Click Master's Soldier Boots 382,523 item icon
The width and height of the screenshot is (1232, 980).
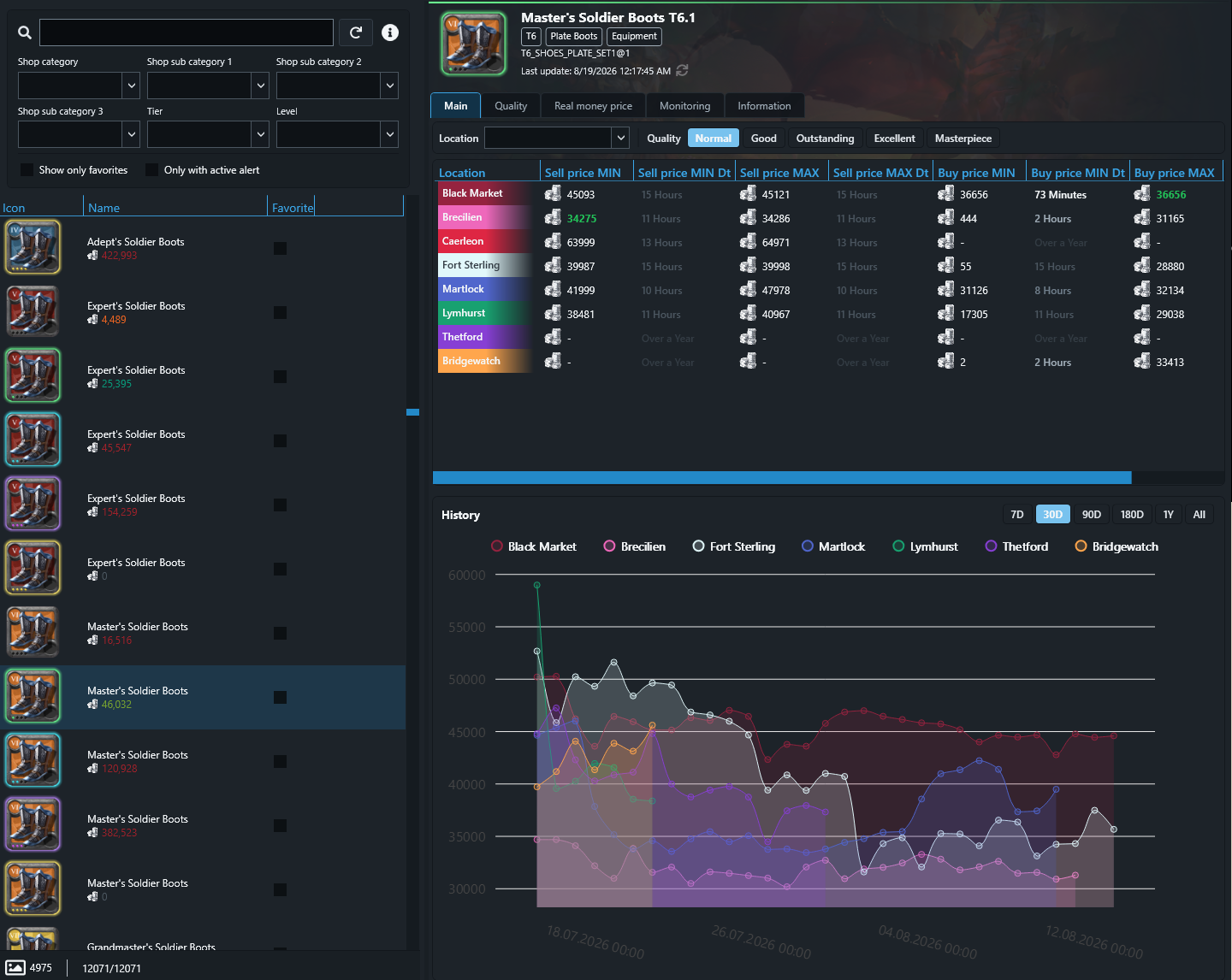pyautogui.click(x=33, y=824)
